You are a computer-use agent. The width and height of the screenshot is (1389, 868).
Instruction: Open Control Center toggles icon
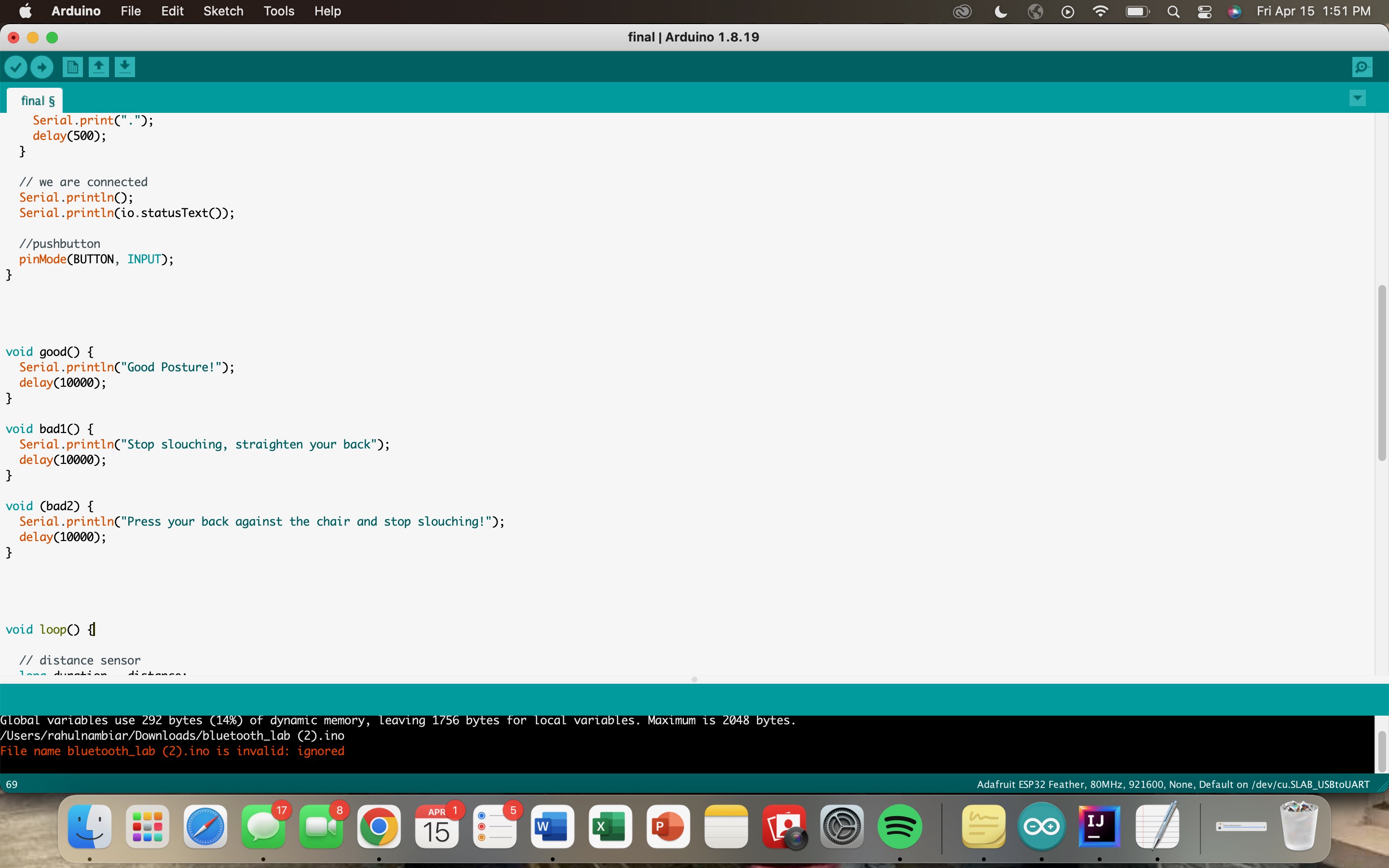click(1204, 12)
